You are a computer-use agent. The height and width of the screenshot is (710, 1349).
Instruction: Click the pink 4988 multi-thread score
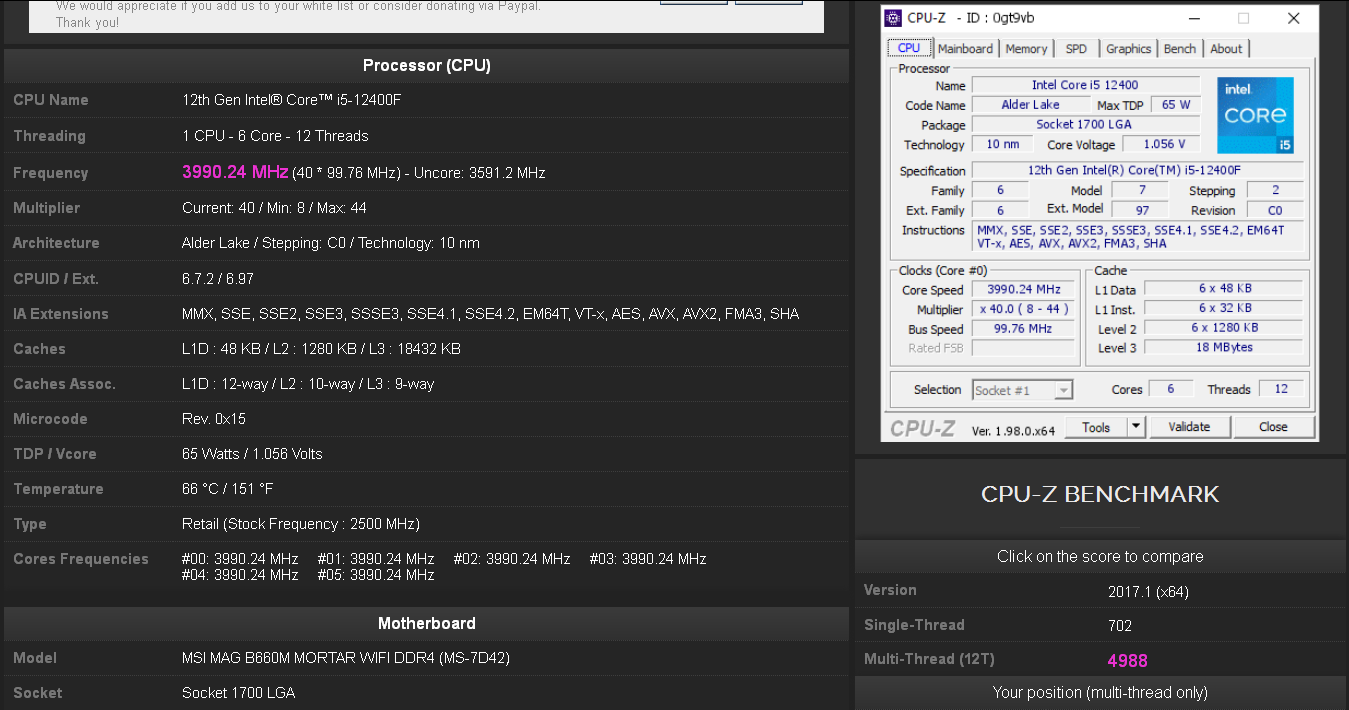pos(1127,661)
